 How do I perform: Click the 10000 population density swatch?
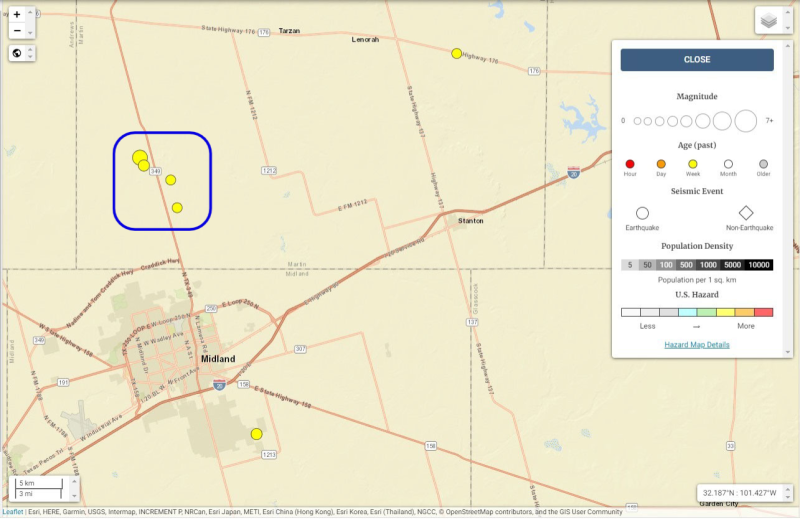pos(759,265)
